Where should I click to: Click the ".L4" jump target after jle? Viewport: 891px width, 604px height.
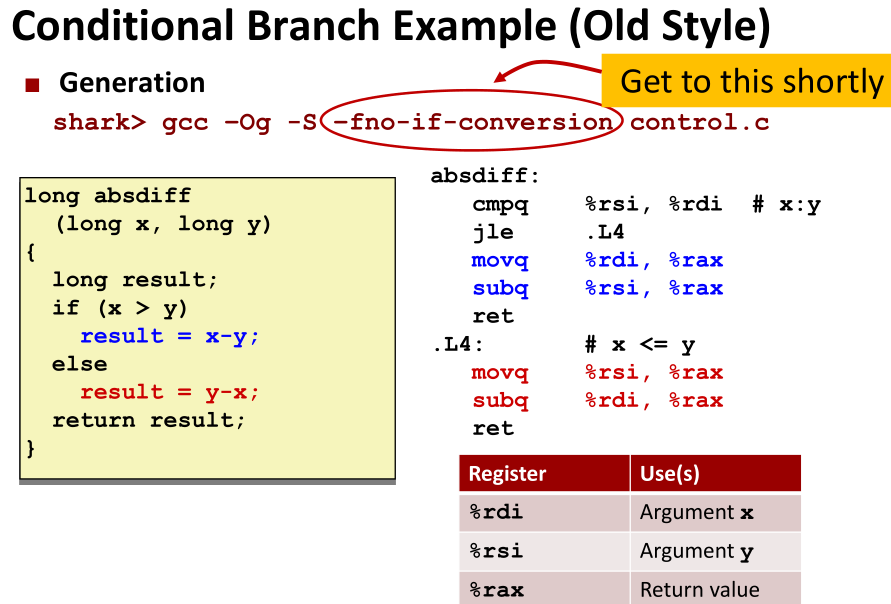pos(605,231)
